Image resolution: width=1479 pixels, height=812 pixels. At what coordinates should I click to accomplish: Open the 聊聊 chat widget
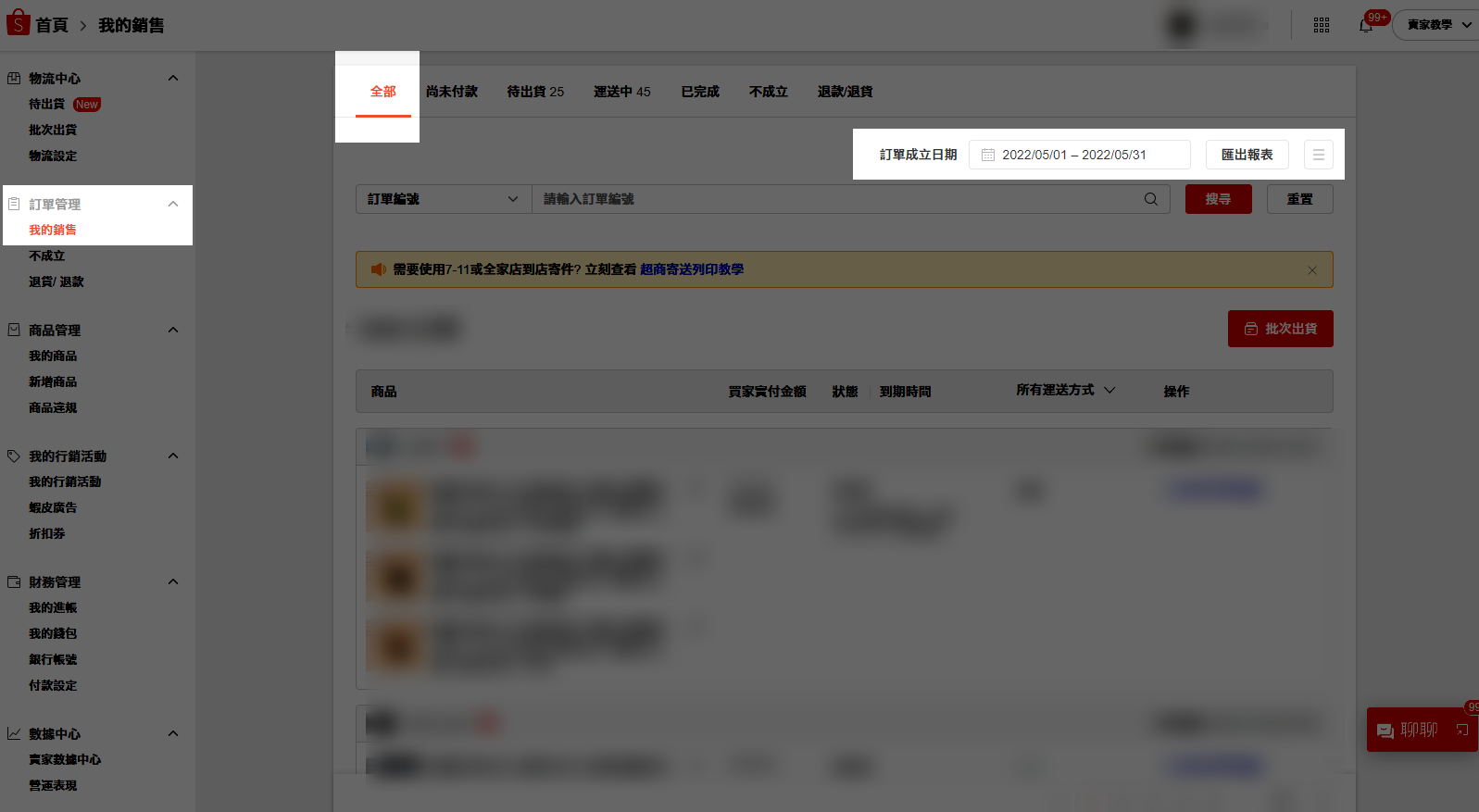[x=1408, y=731]
